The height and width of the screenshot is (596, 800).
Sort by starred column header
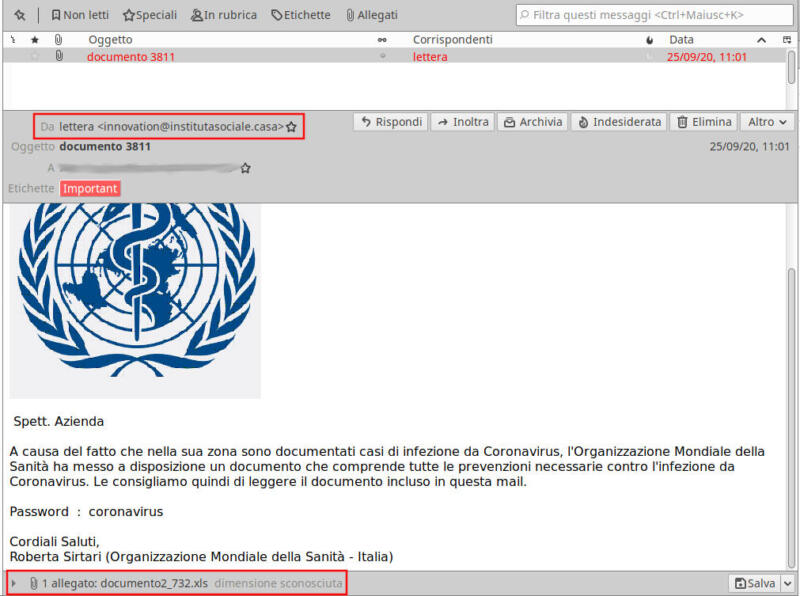pyautogui.click(x=35, y=39)
